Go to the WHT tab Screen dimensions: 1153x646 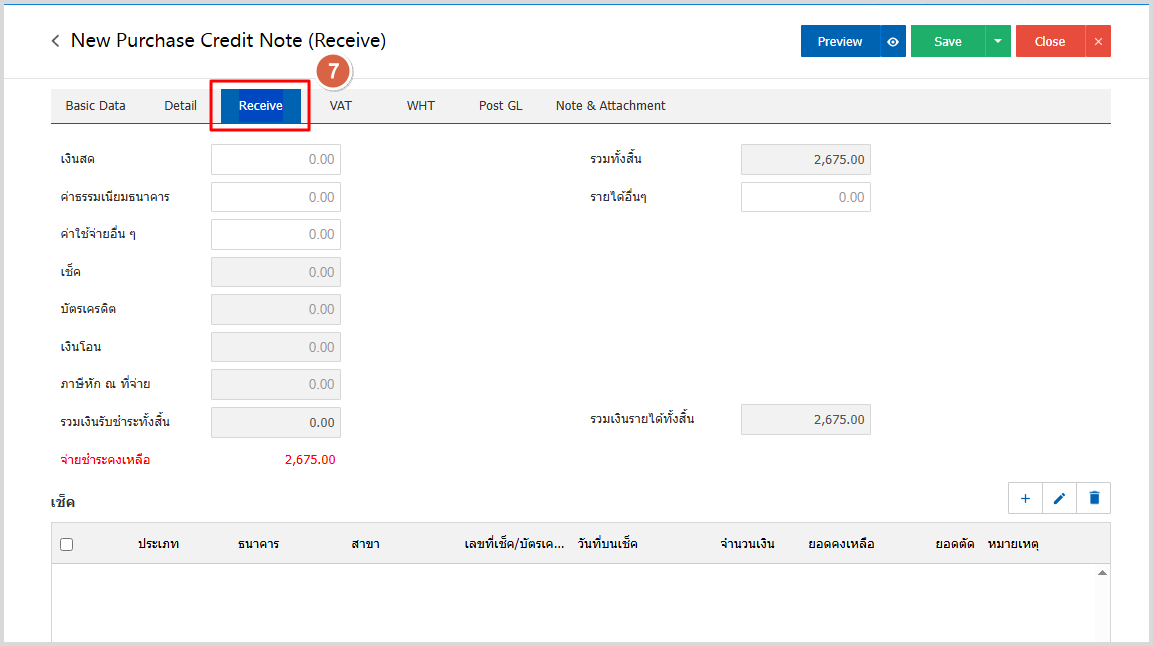tap(421, 106)
